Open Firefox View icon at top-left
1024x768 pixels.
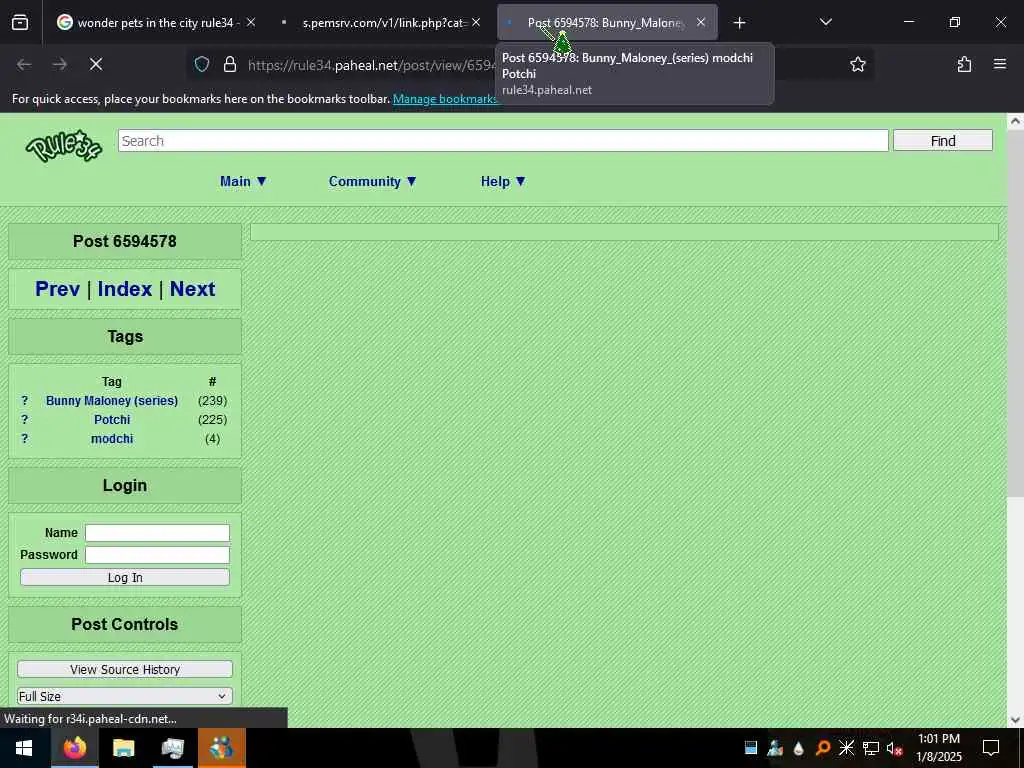coord(20,23)
